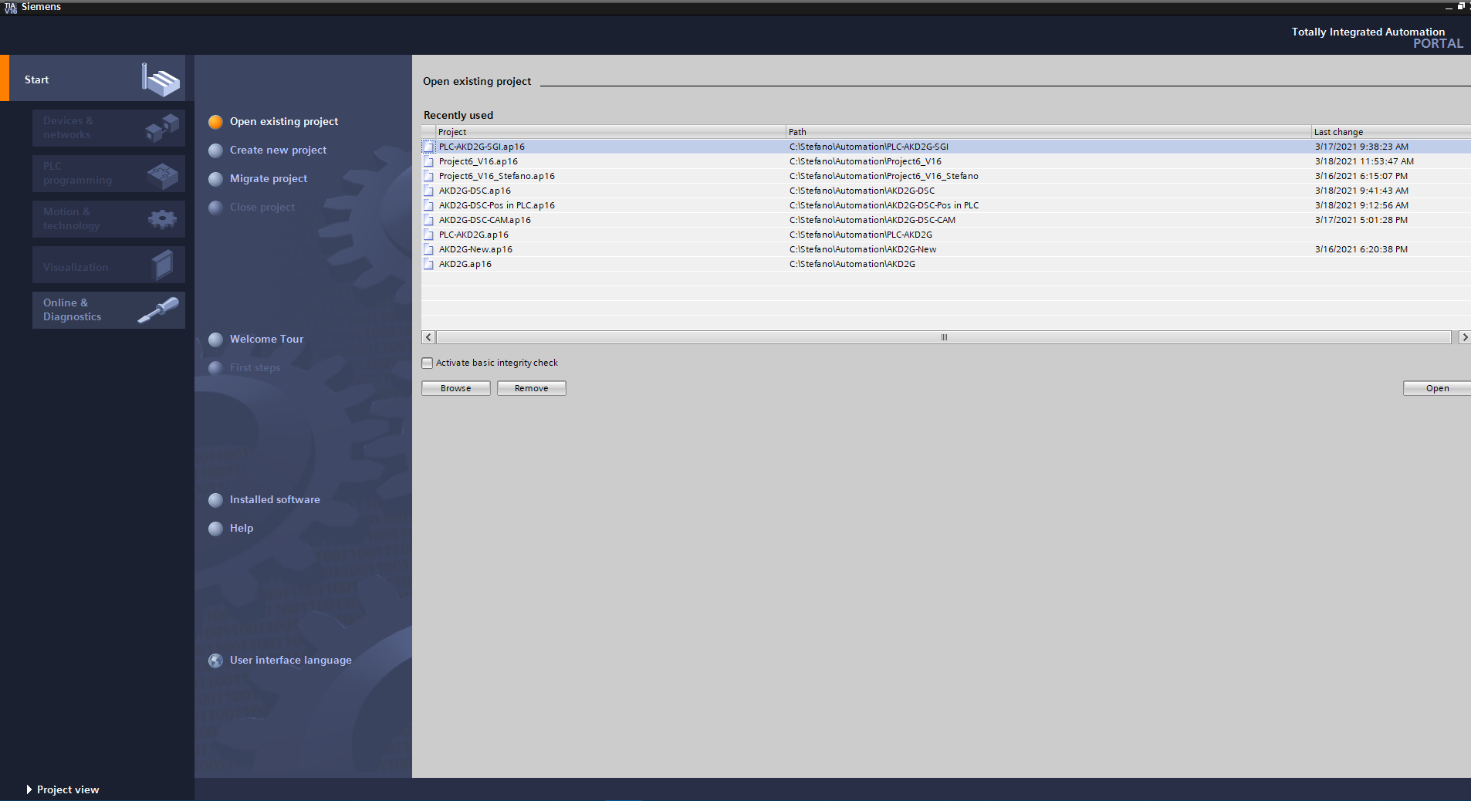Click the Remove button
1471x801 pixels.
(x=531, y=388)
